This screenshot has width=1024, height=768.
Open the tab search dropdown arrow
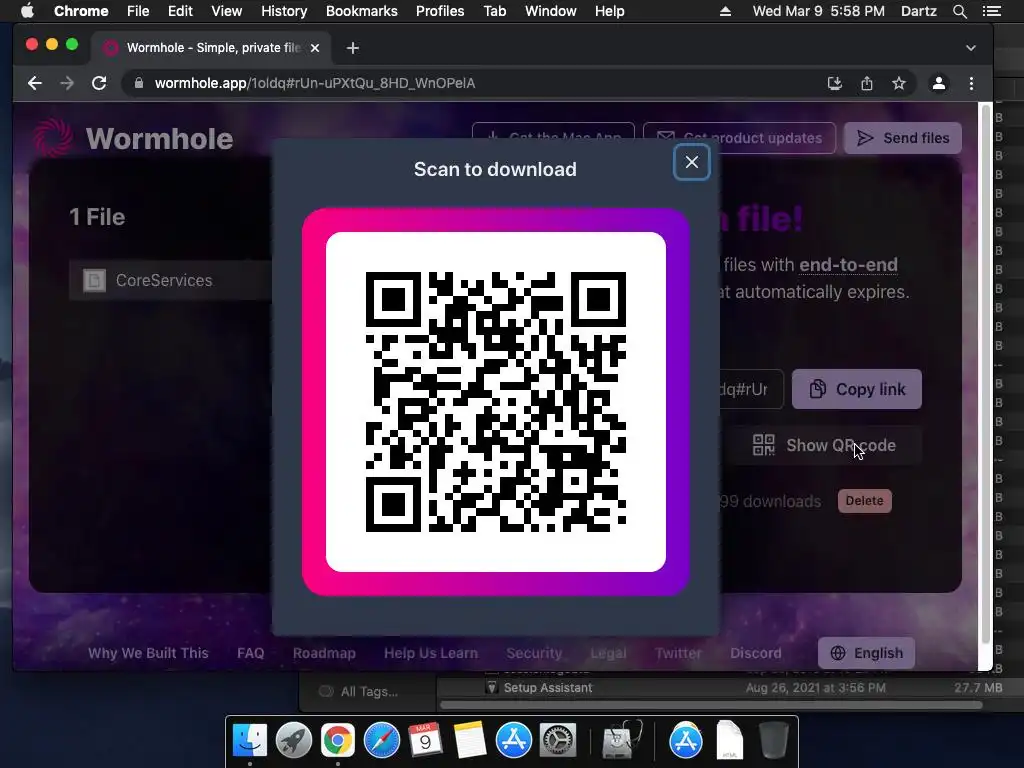coord(971,48)
